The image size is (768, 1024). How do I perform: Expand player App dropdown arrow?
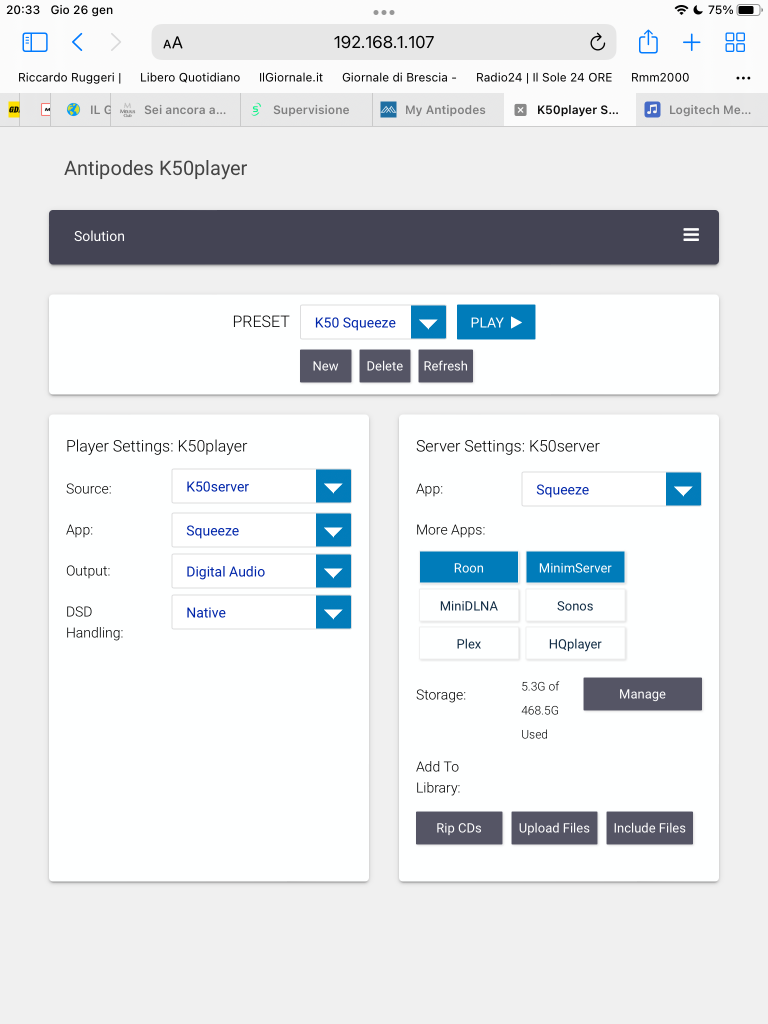(x=333, y=530)
